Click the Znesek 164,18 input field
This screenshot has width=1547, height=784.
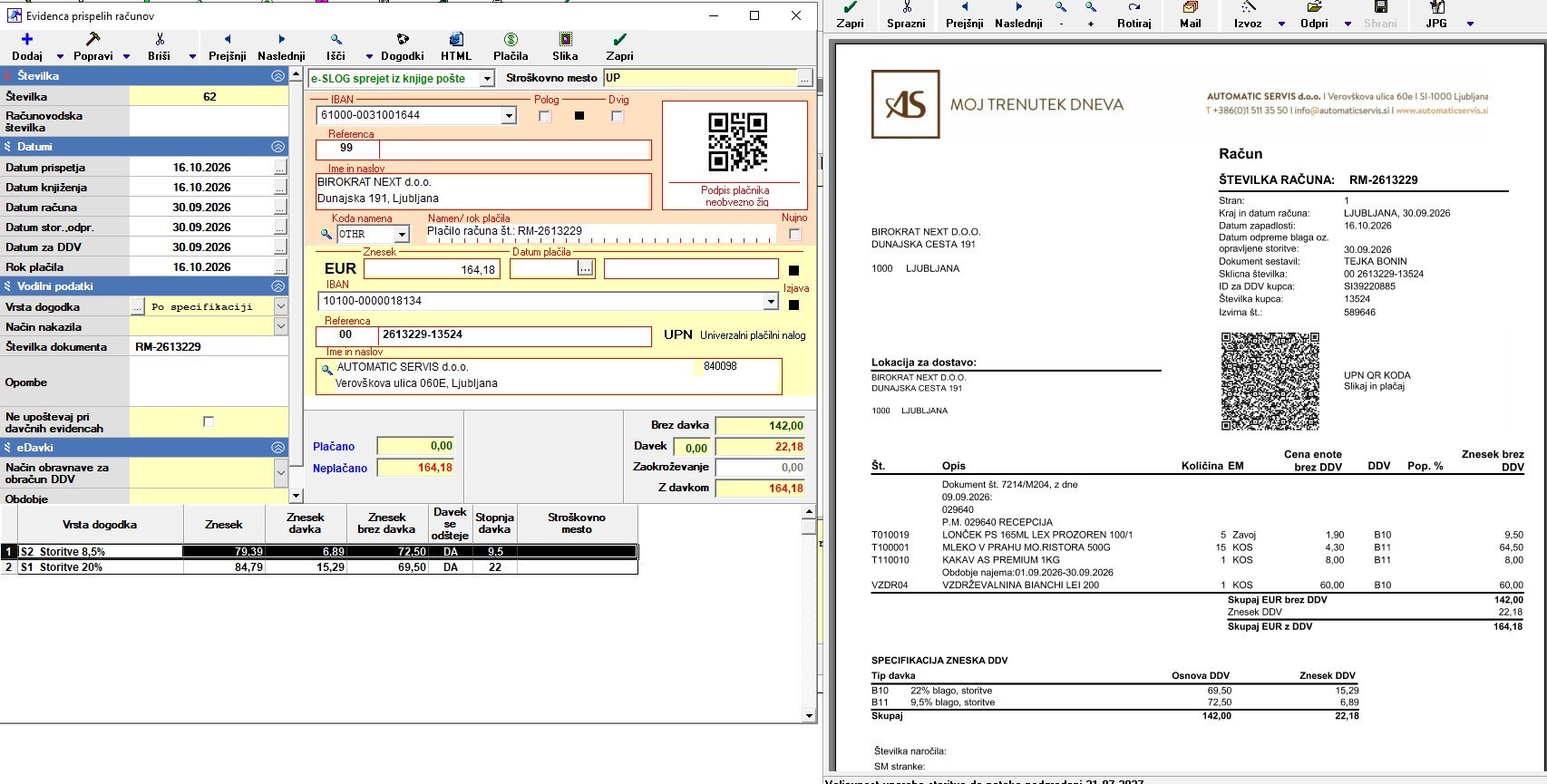(432, 269)
